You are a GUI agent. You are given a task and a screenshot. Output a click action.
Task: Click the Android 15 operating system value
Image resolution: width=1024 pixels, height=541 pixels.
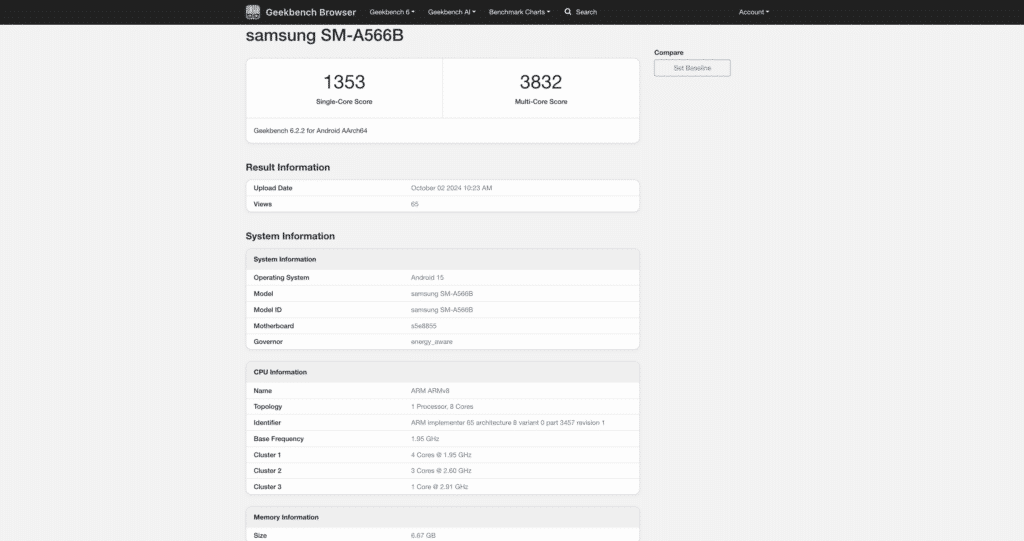tap(427, 278)
